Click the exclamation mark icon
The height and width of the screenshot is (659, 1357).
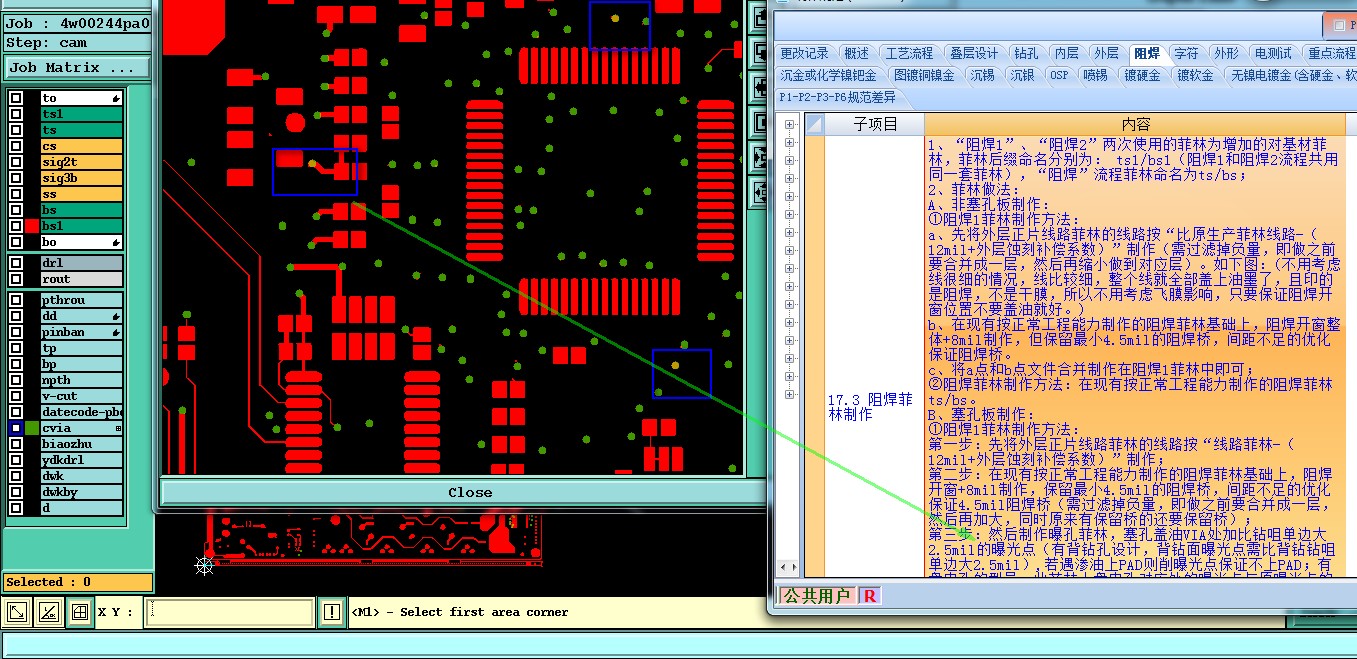[x=331, y=612]
